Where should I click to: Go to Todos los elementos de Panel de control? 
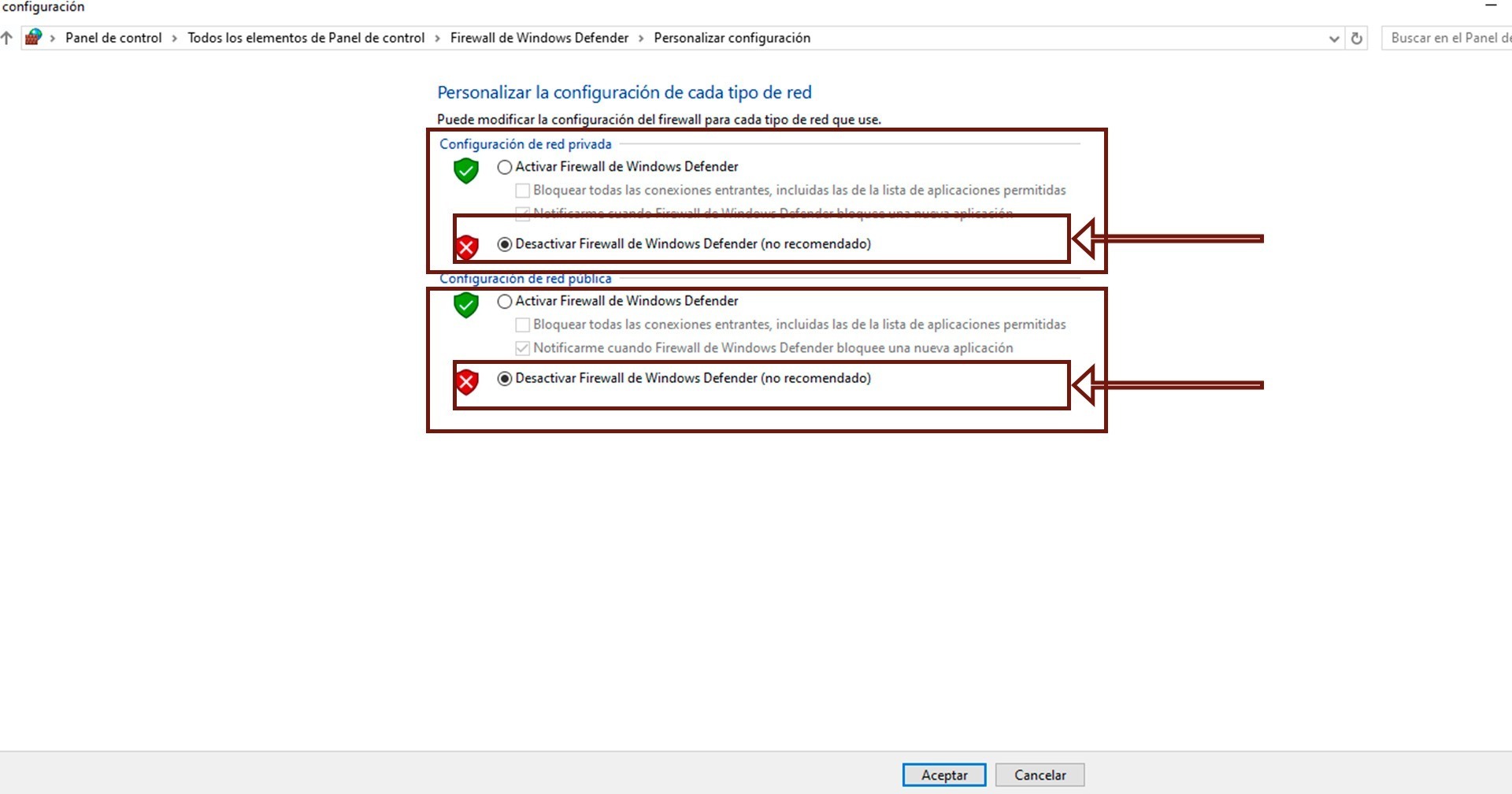(306, 38)
